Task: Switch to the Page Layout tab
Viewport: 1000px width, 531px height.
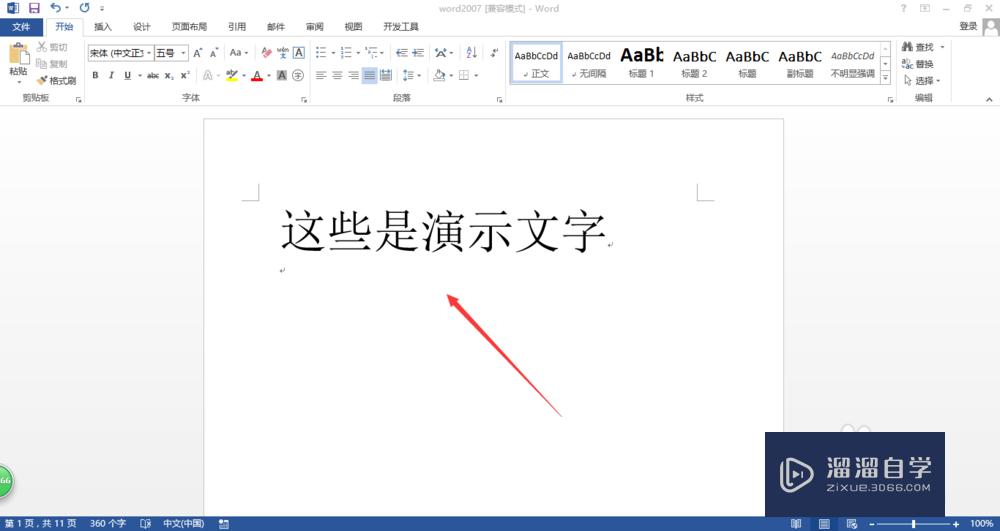Action: coord(189,27)
